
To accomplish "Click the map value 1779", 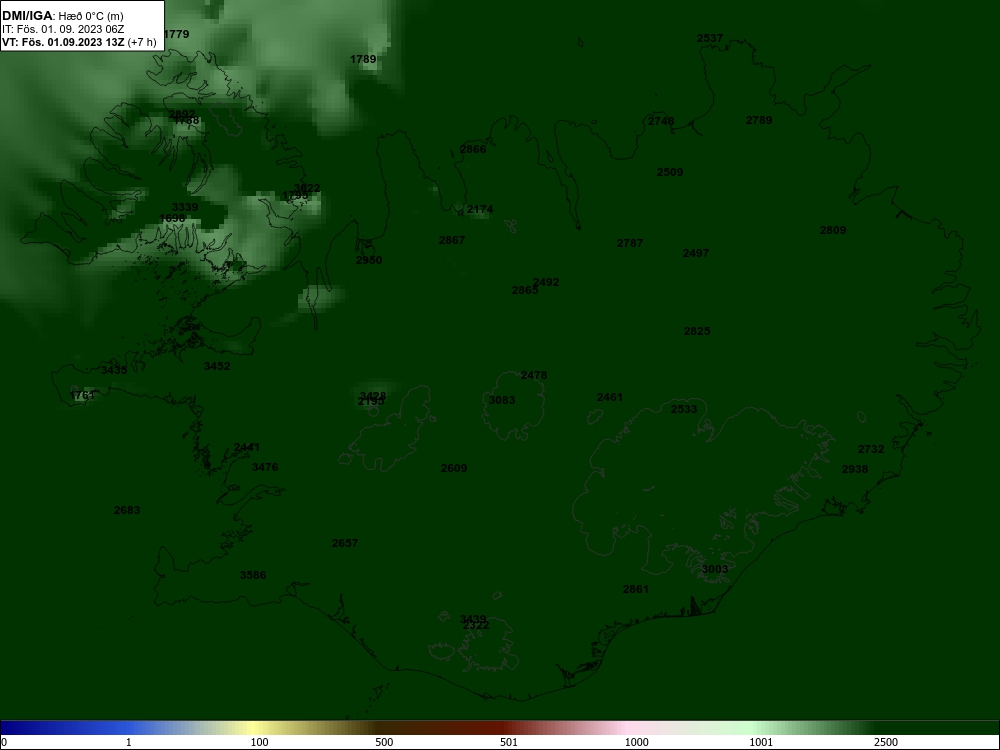I will (x=177, y=34).
